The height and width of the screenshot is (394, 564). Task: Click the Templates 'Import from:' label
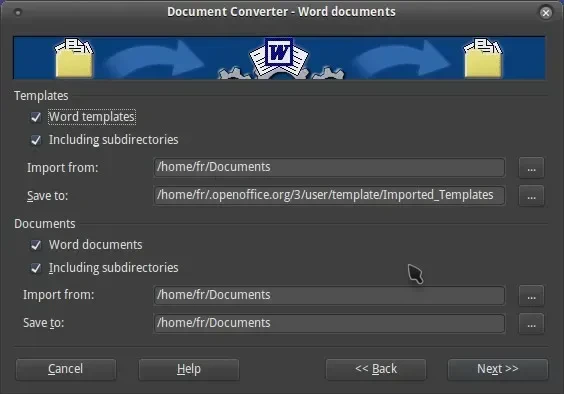[x=63, y=168]
